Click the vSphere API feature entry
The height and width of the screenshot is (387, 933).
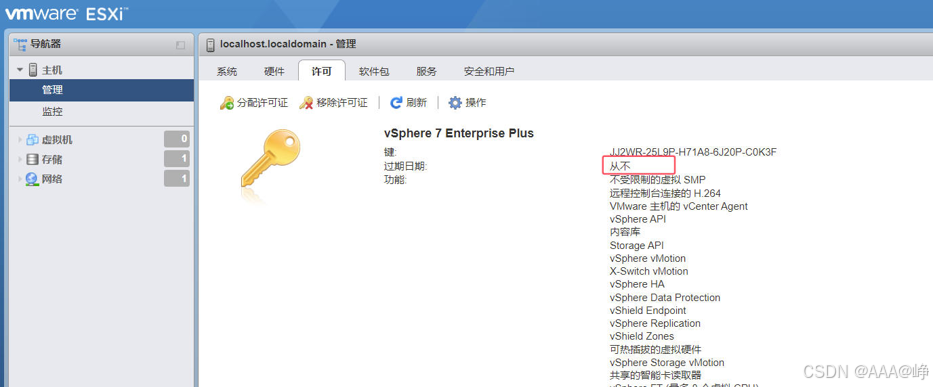638,219
